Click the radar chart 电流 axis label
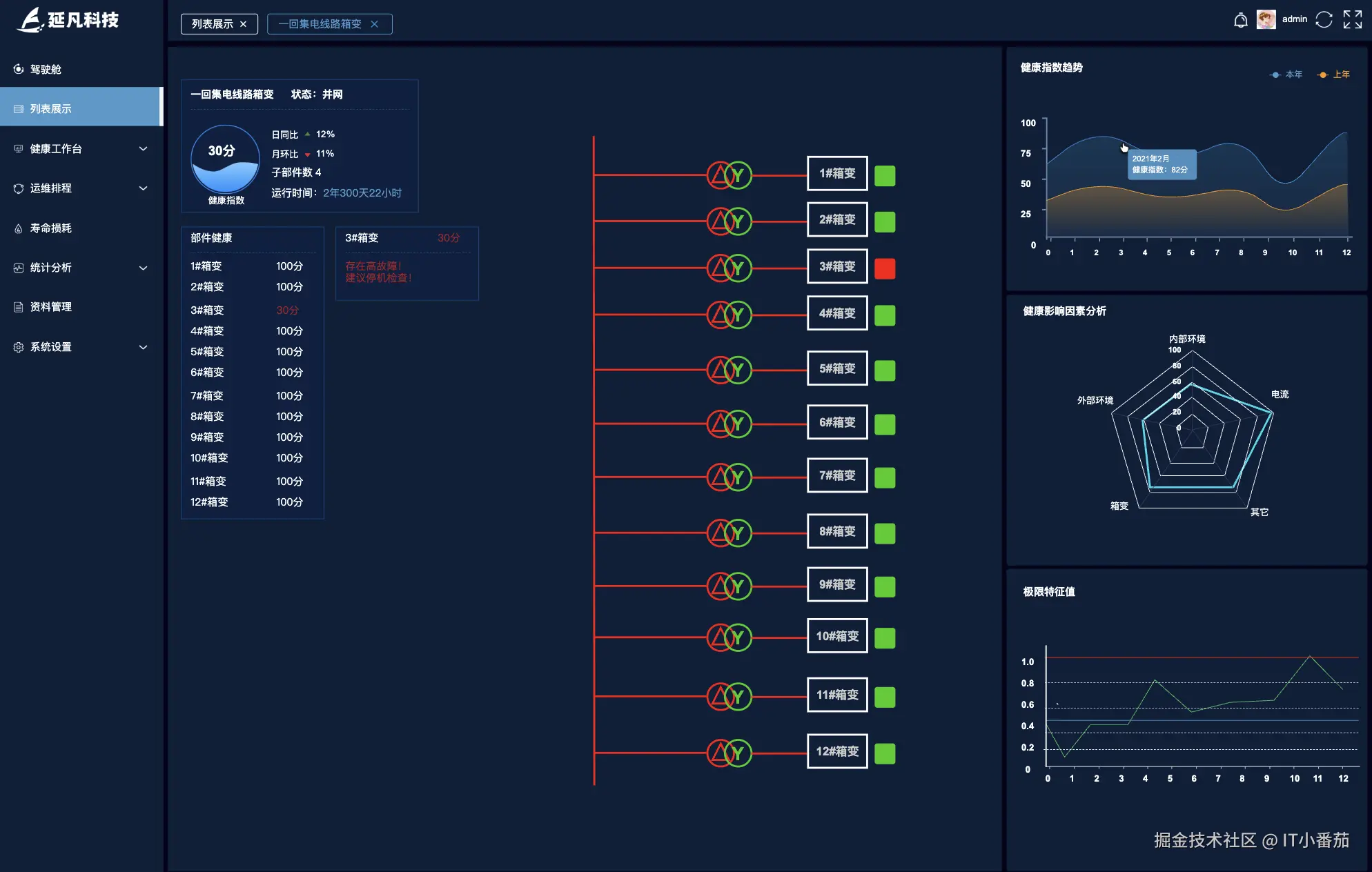The image size is (1372, 872). pyautogui.click(x=1280, y=395)
